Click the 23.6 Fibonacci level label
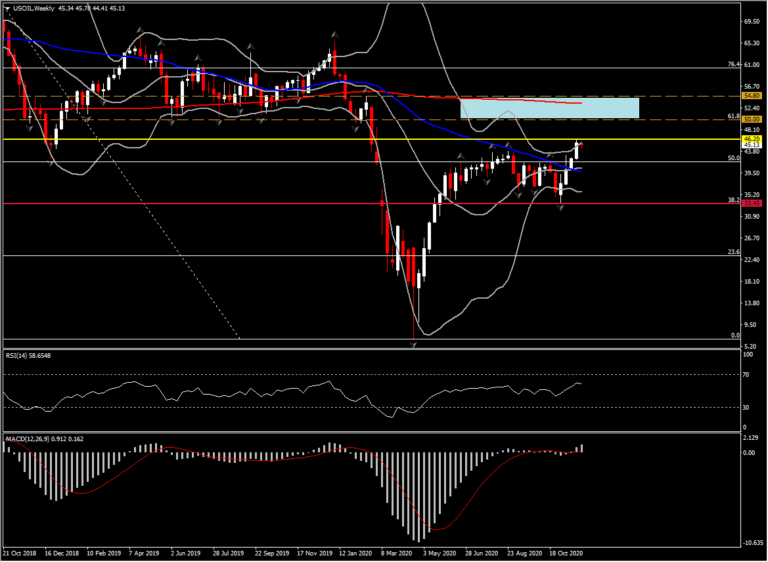Viewport: 768px width, 562px height. [x=733, y=252]
